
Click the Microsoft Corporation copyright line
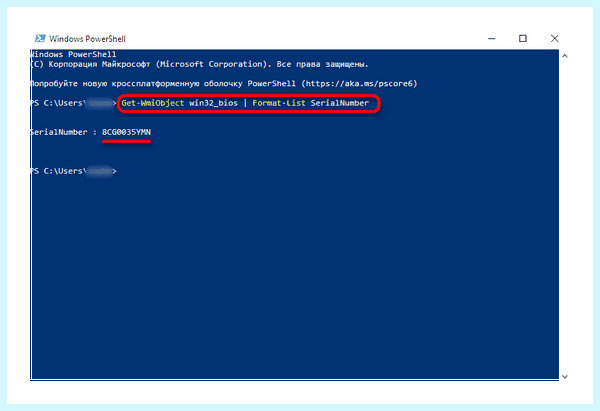tap(199, 64)
